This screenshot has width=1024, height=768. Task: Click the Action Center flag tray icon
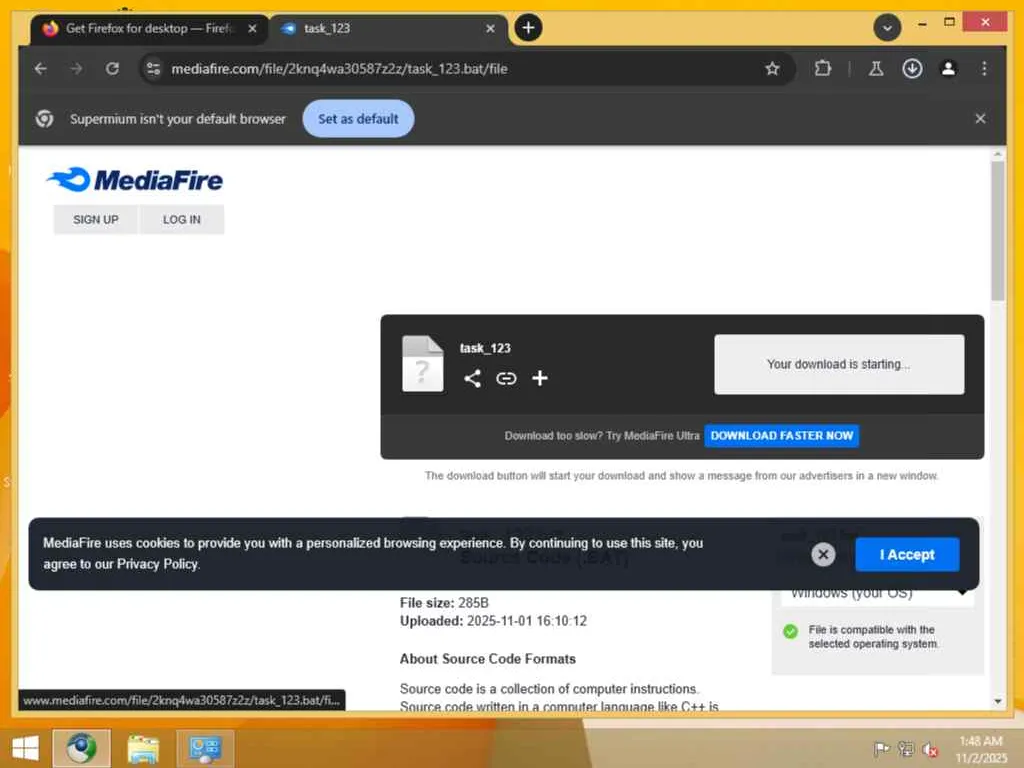[x=882, y=749]
